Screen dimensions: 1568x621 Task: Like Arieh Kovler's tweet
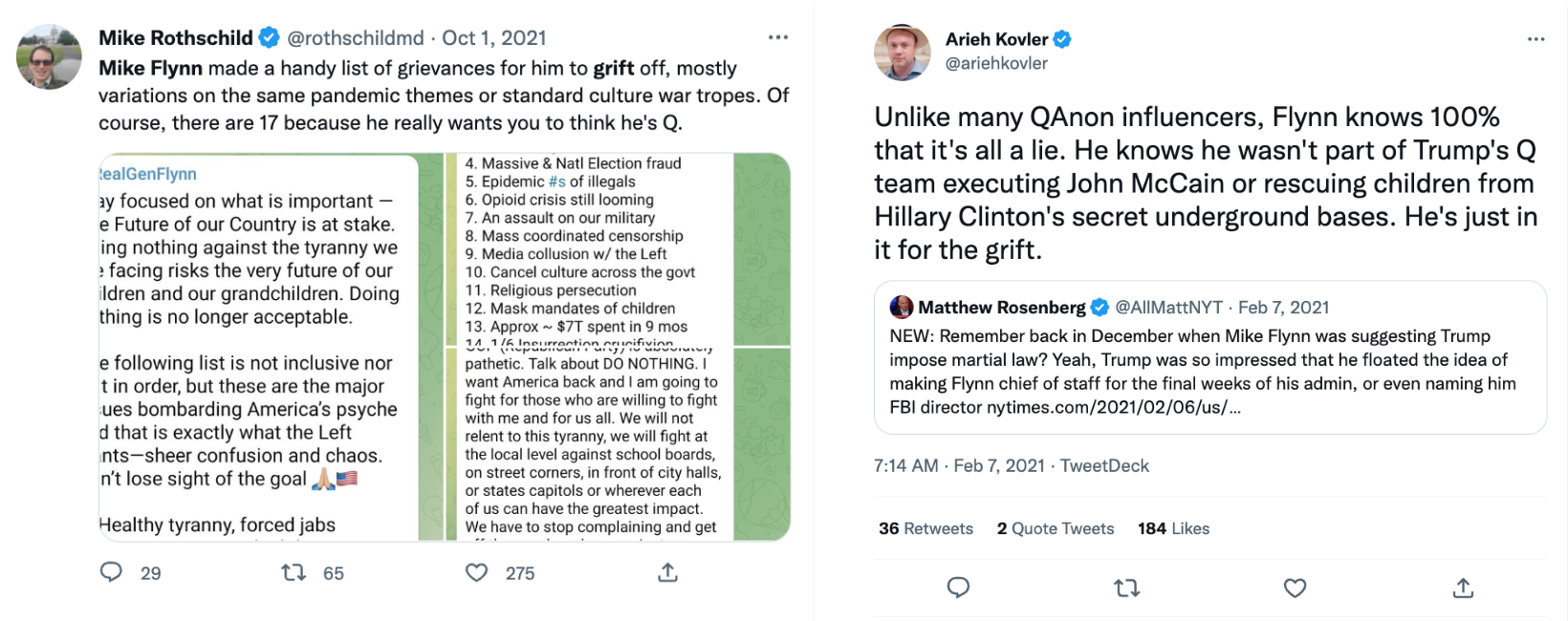[x=1295, y=588]
